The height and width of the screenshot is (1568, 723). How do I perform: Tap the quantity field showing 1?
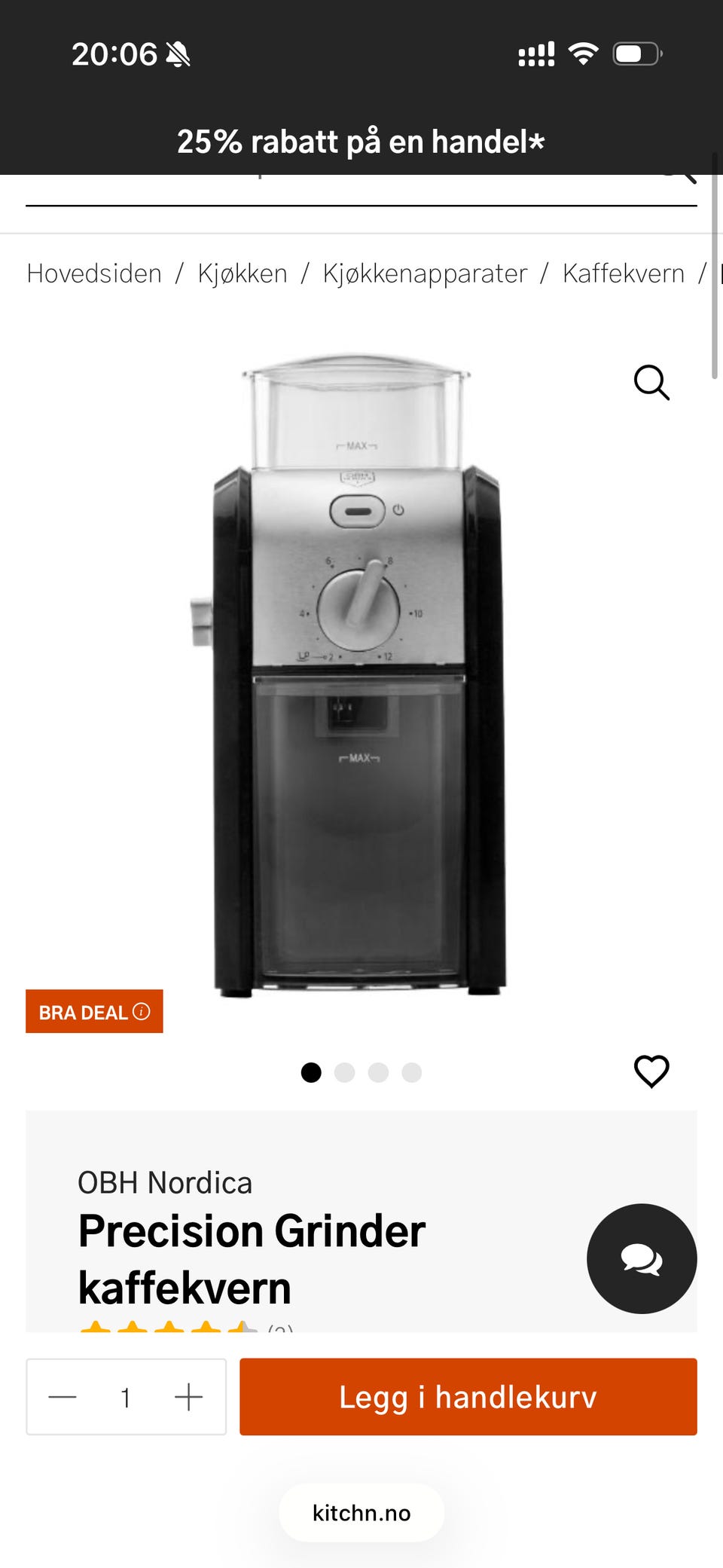click(126, 1398)
